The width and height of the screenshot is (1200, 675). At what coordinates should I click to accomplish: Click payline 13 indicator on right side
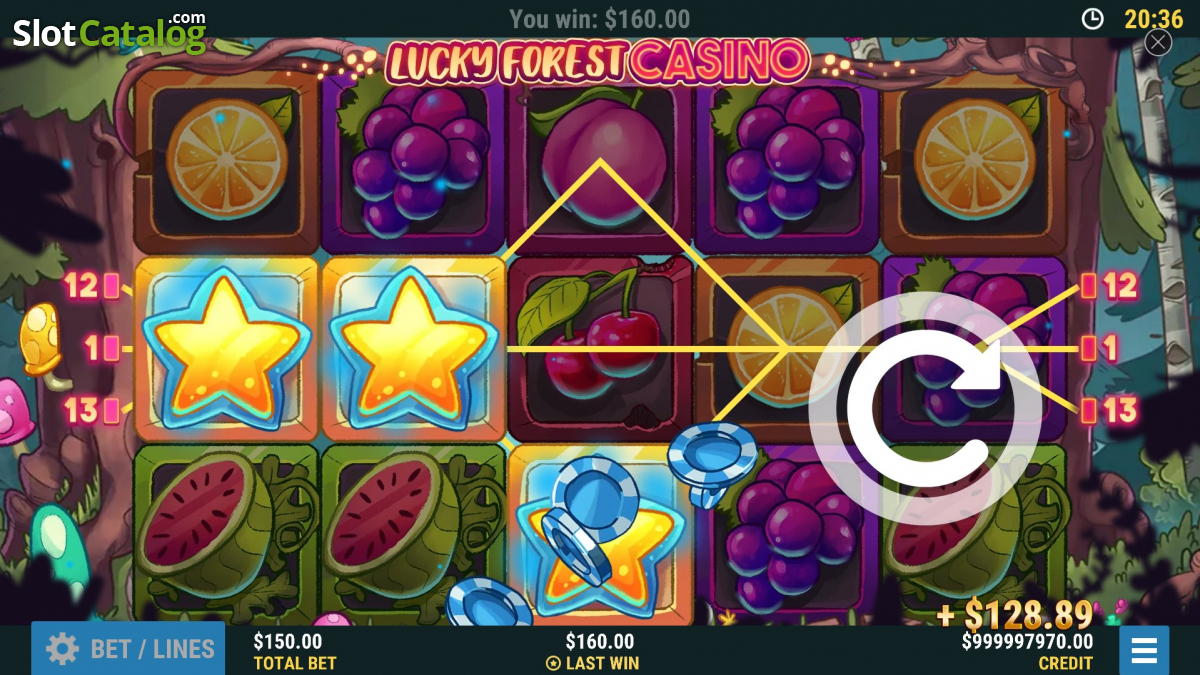point(1110,410)
